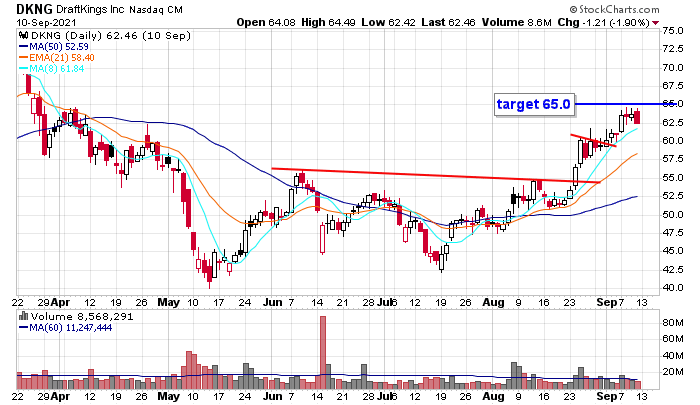Click the 20M volume axis label
Image resolution: width=700 pixels, height=405 pixels.
pos(673,372)
